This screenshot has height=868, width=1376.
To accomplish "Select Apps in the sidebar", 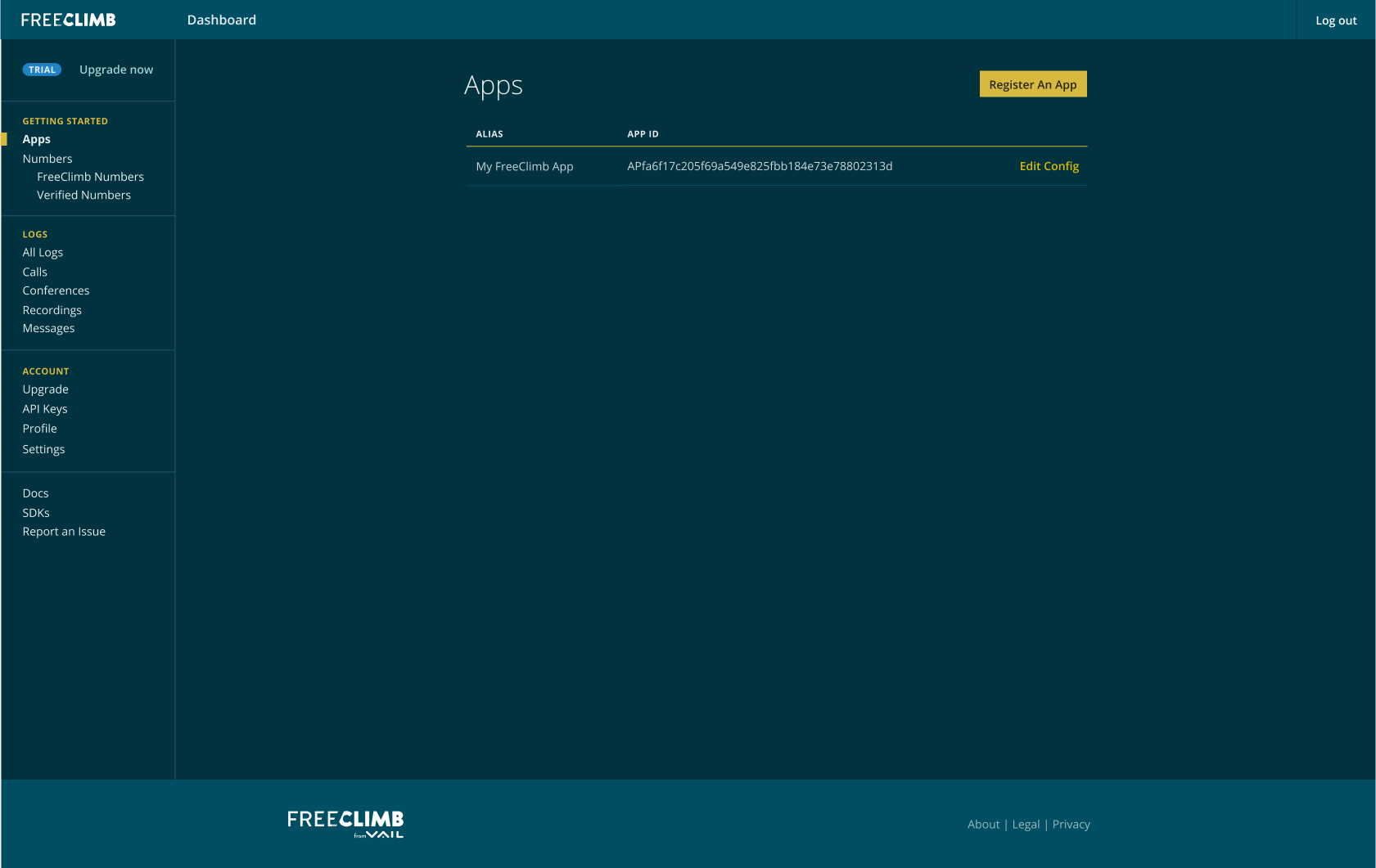I will point(37,139).
